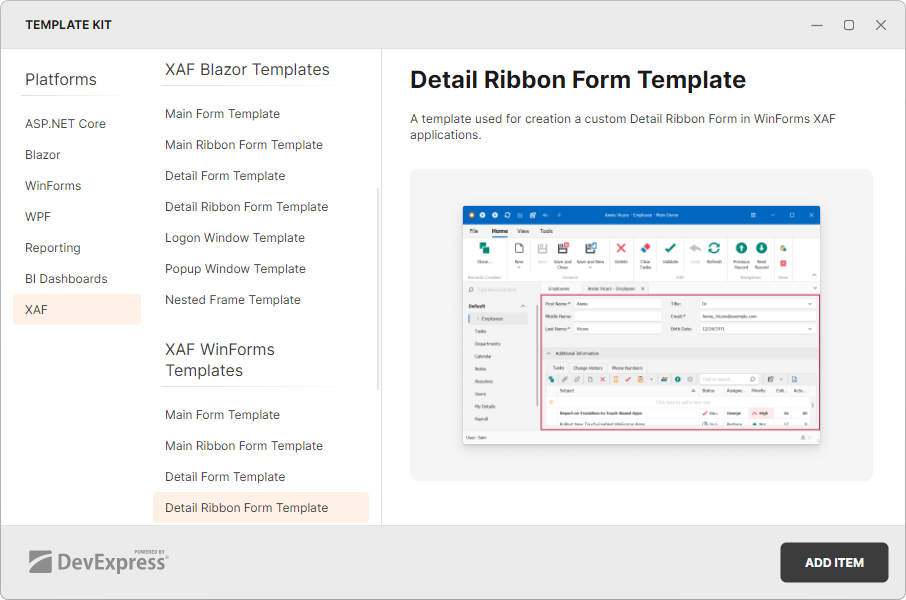Select Main Form Template under XAF WinForms Templates
This screenshot has height=600, width=906.
click(x=222, y=414)
